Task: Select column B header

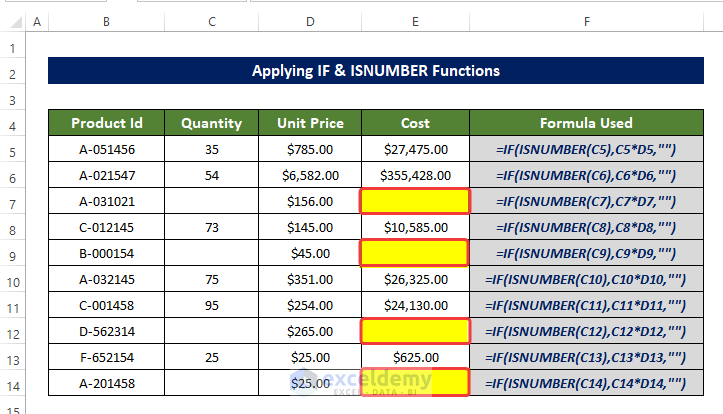Action: pyautogui.click(x=106, y=22)
